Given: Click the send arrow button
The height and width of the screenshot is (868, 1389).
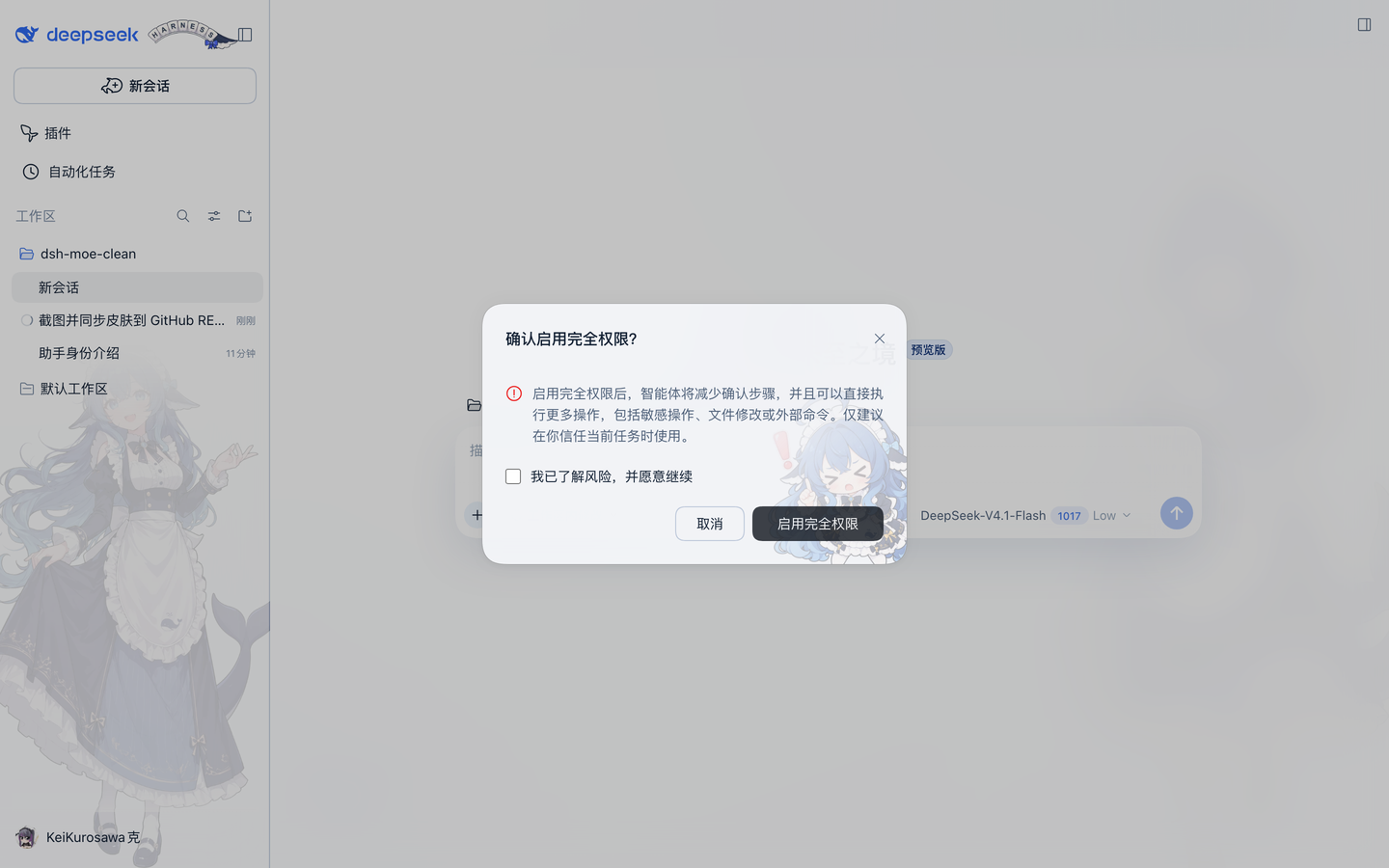Looking at the screenshot, I should click(x=1176, y=513).
